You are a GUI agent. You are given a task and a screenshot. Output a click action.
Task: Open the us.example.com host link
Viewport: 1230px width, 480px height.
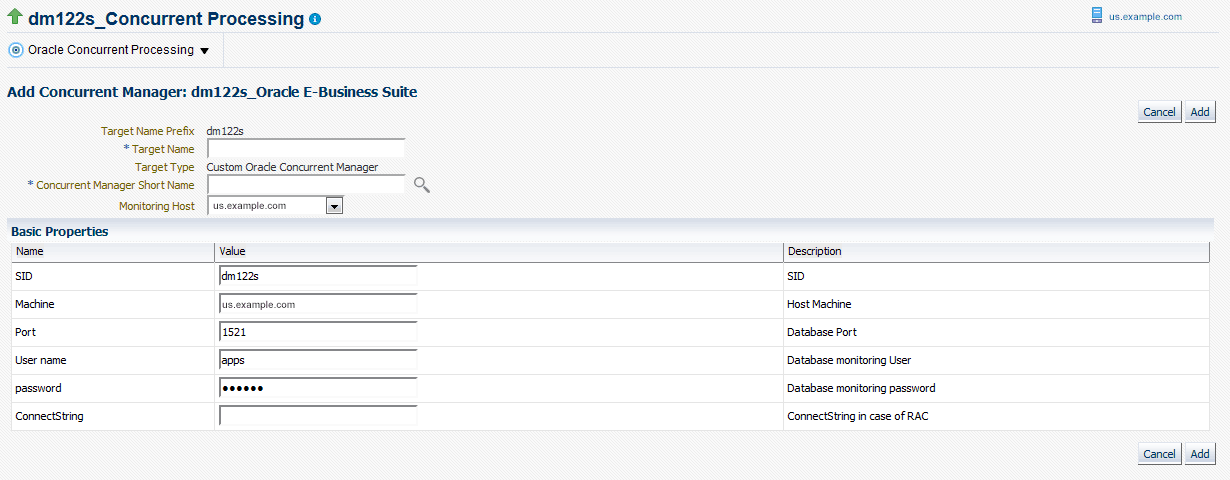(1145, 17)
